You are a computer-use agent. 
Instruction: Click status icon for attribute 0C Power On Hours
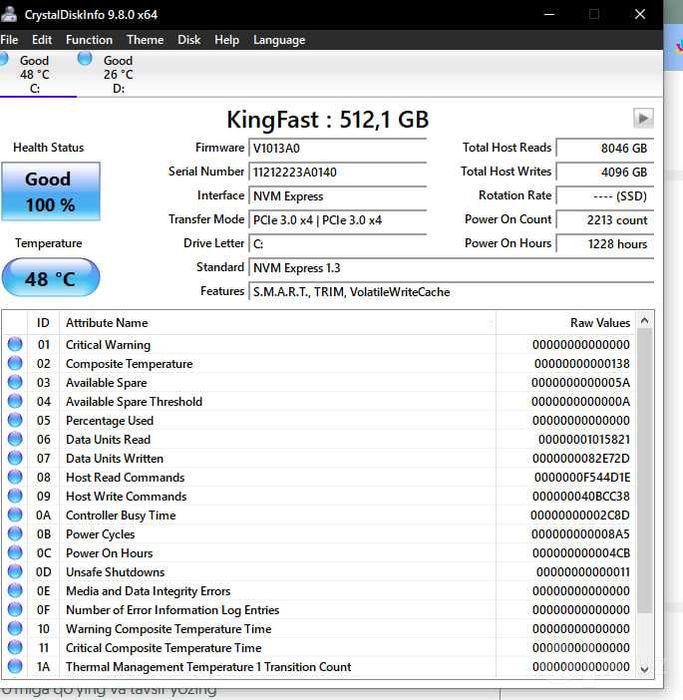pyautogui.click(x=15, y=553)
